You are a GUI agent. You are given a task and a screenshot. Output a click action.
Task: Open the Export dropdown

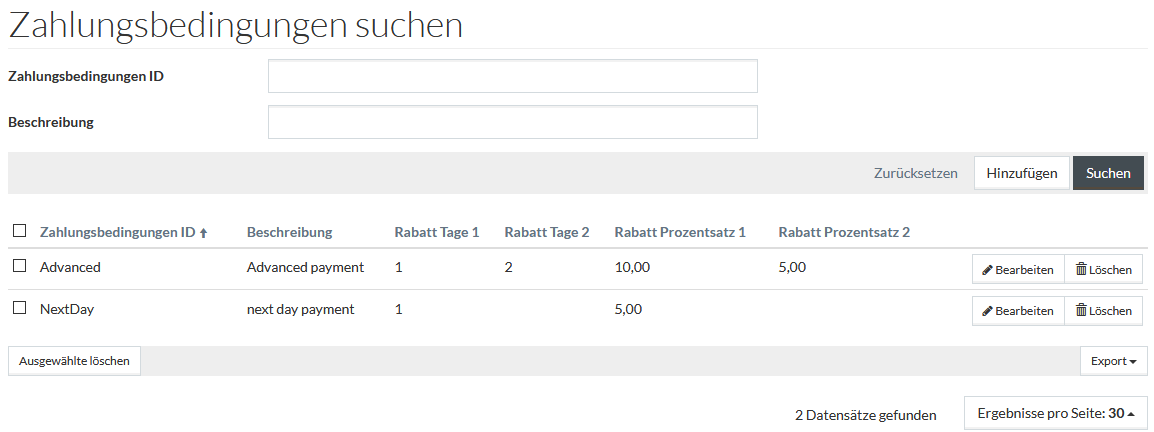tap(1113, 361)
